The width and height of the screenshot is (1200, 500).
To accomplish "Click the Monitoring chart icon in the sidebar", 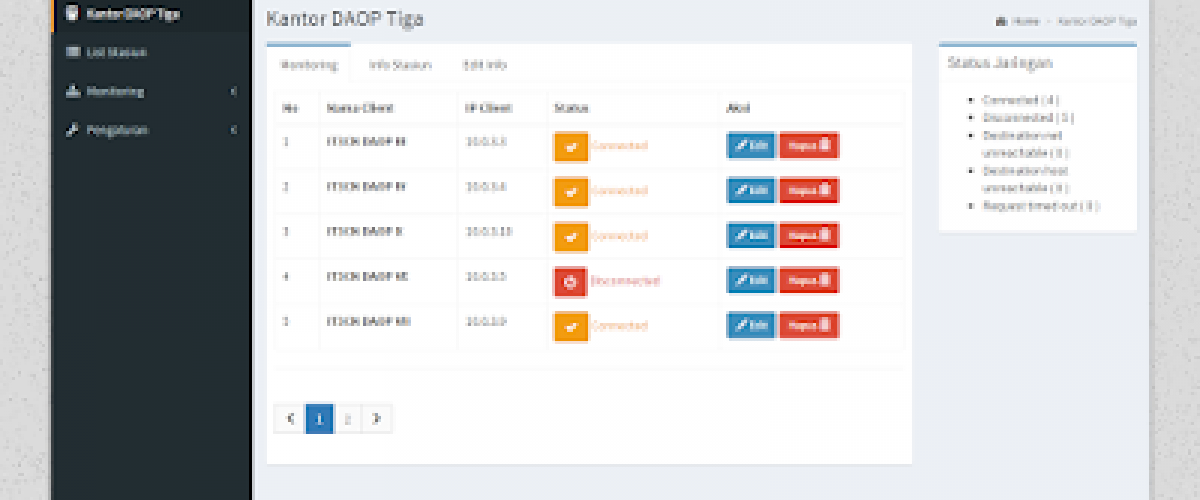I will tap(72, 91).
